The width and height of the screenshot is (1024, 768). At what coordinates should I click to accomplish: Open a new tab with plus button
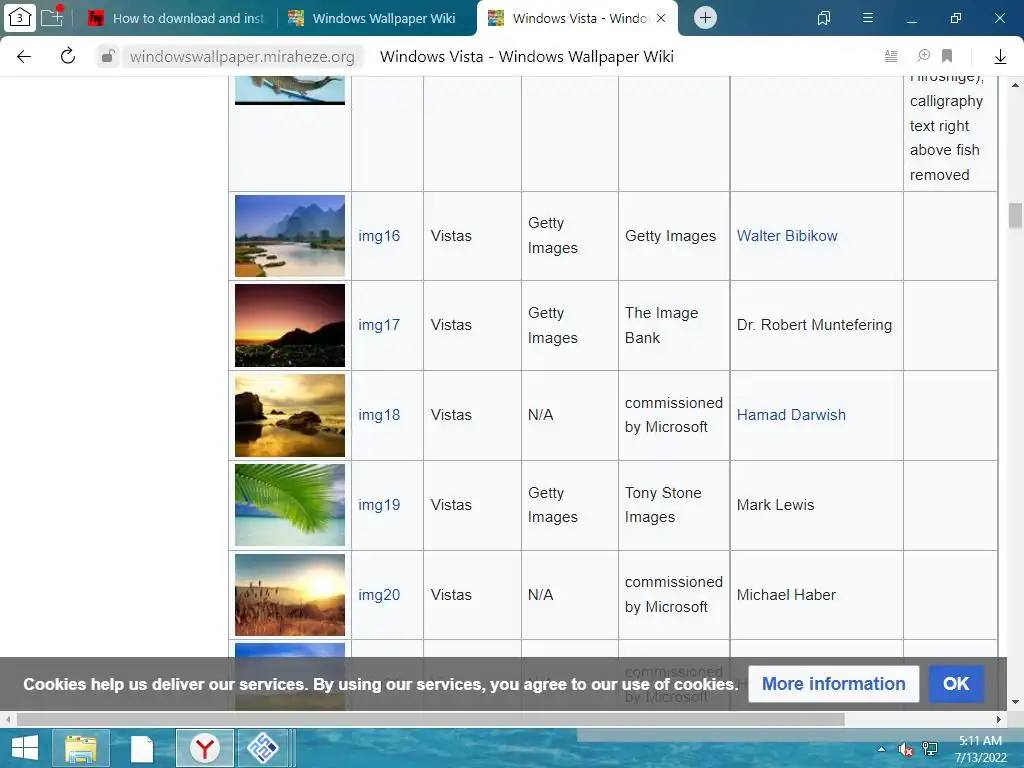pos(705,18)
